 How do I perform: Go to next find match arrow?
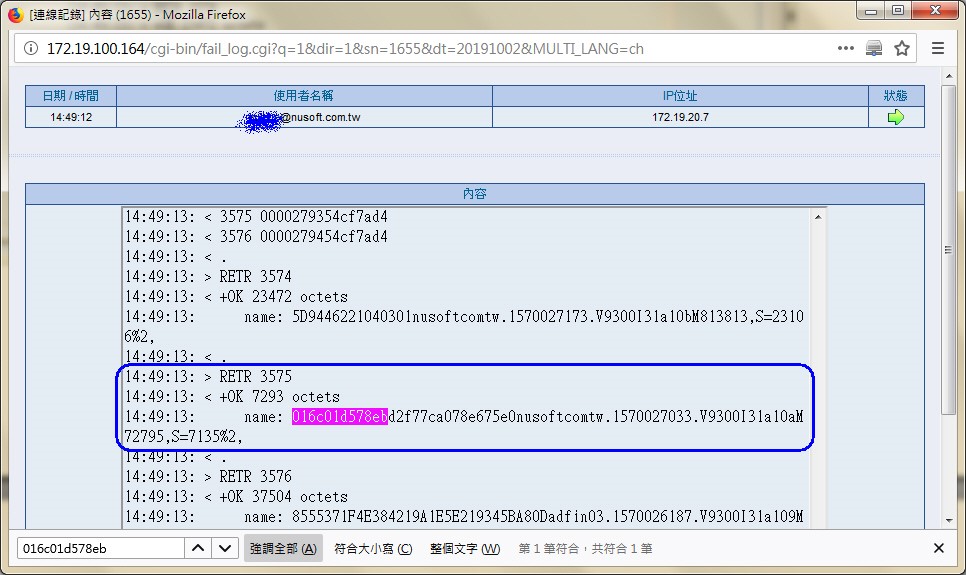[x=225, y=548]
